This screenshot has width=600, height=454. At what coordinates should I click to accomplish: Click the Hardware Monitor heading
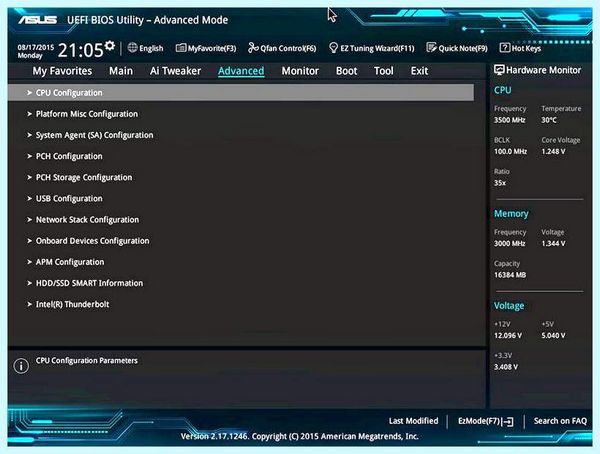coord(543,70)
